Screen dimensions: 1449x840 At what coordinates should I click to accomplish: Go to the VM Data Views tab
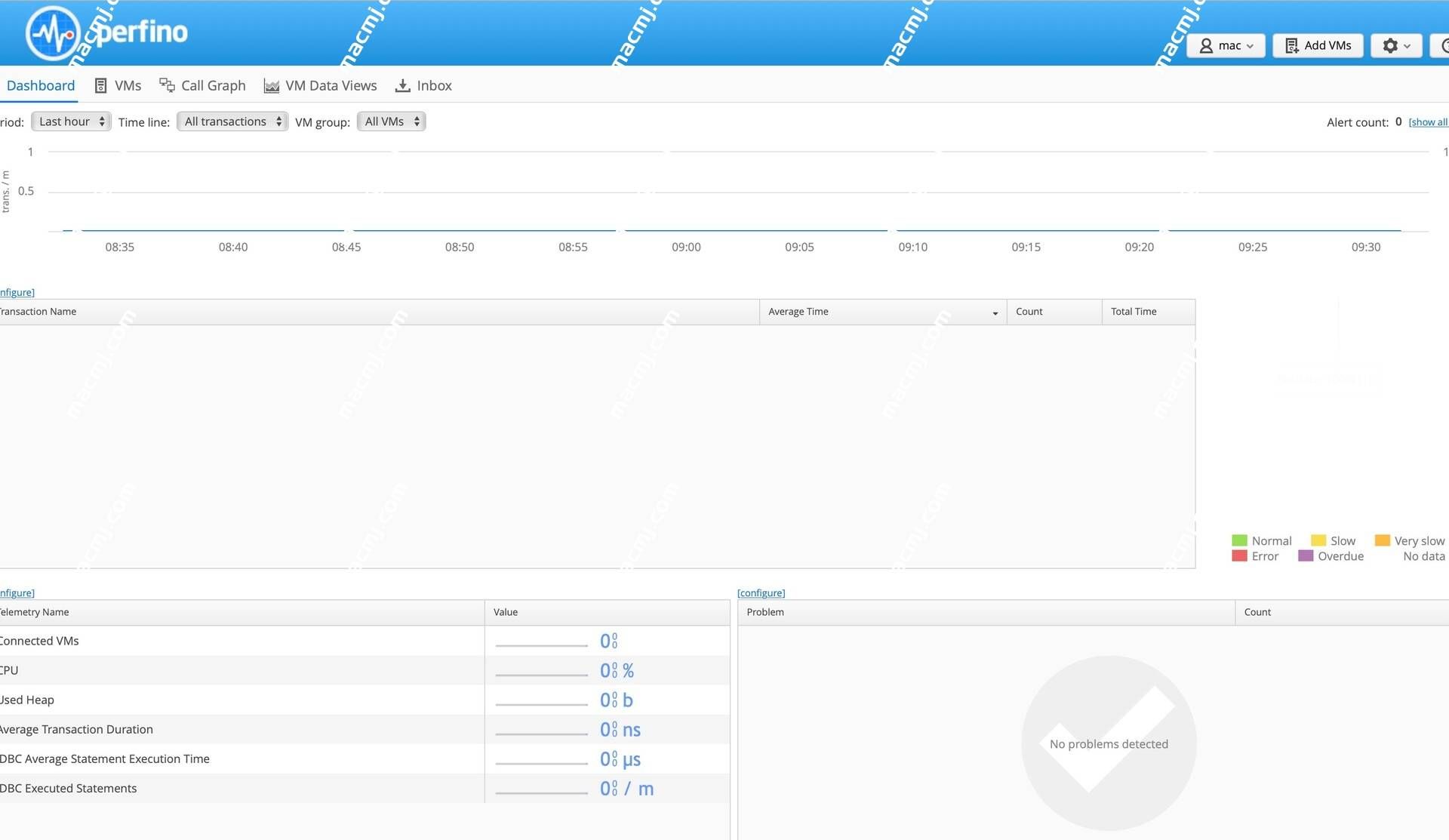tap(320, 85)
